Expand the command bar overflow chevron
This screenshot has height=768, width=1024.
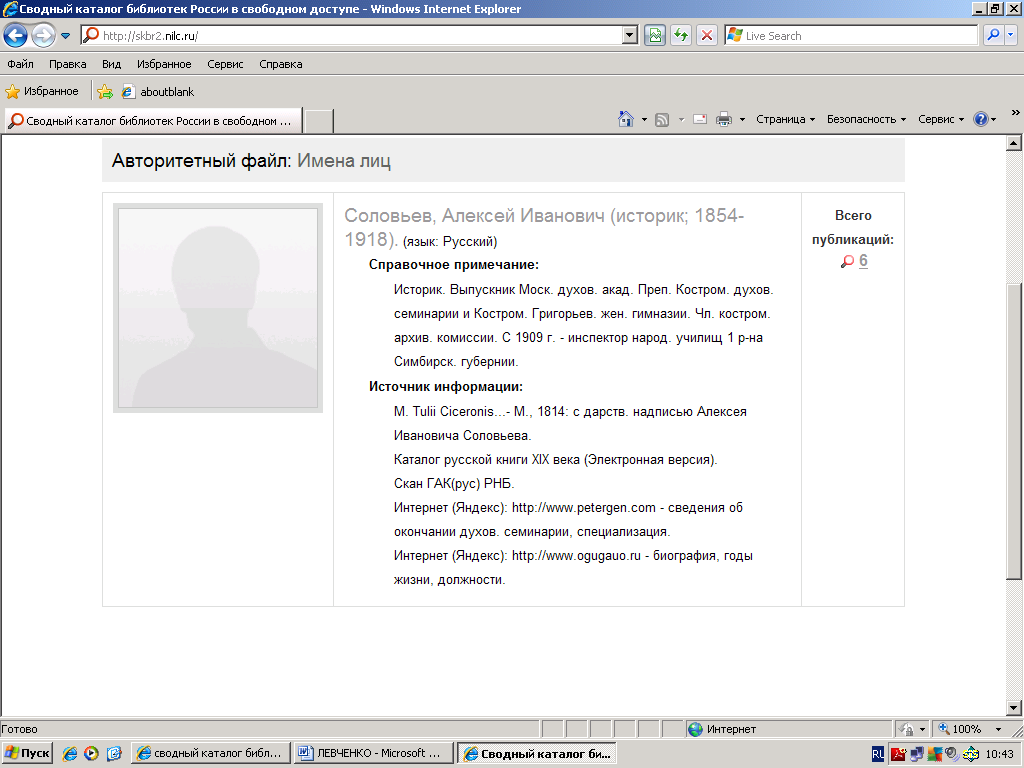click(1016, 113)
